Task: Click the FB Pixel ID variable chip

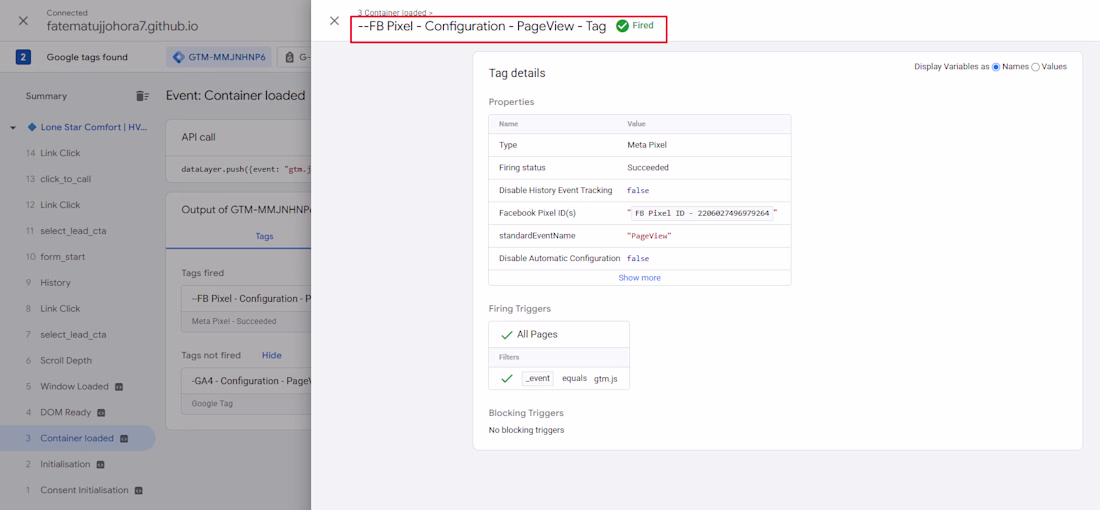Action: coord(702,213)
